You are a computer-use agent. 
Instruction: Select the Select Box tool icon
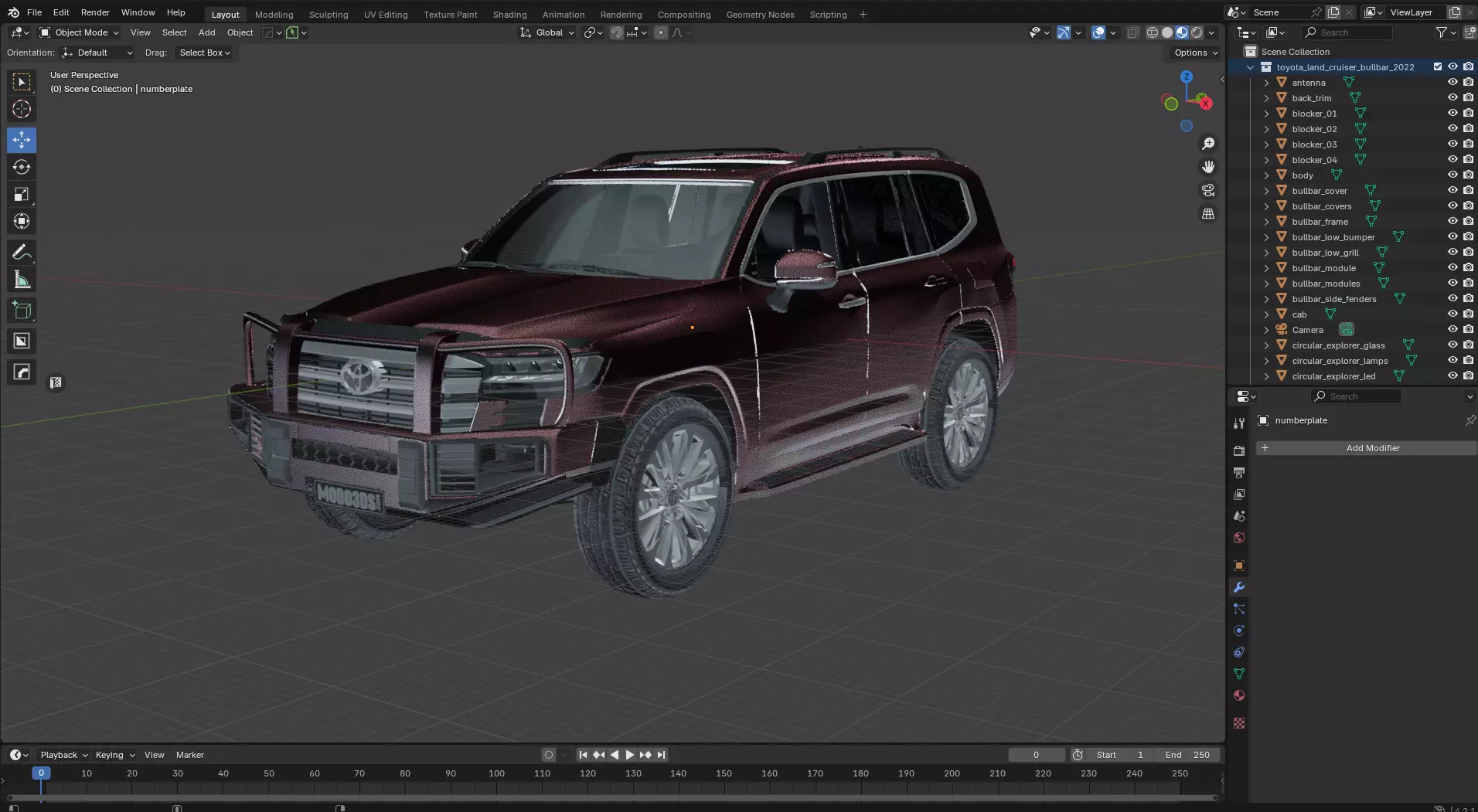22,82
